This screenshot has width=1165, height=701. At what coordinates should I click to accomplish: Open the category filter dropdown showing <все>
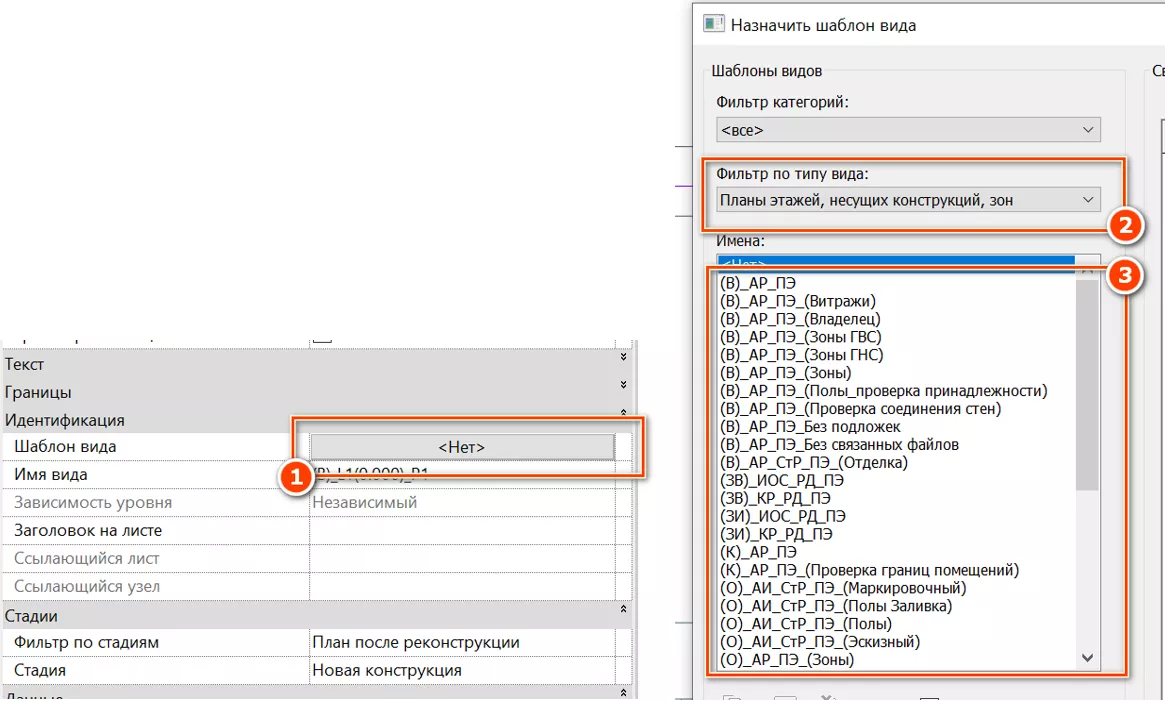pyautogui.click(x=908, y=130)
